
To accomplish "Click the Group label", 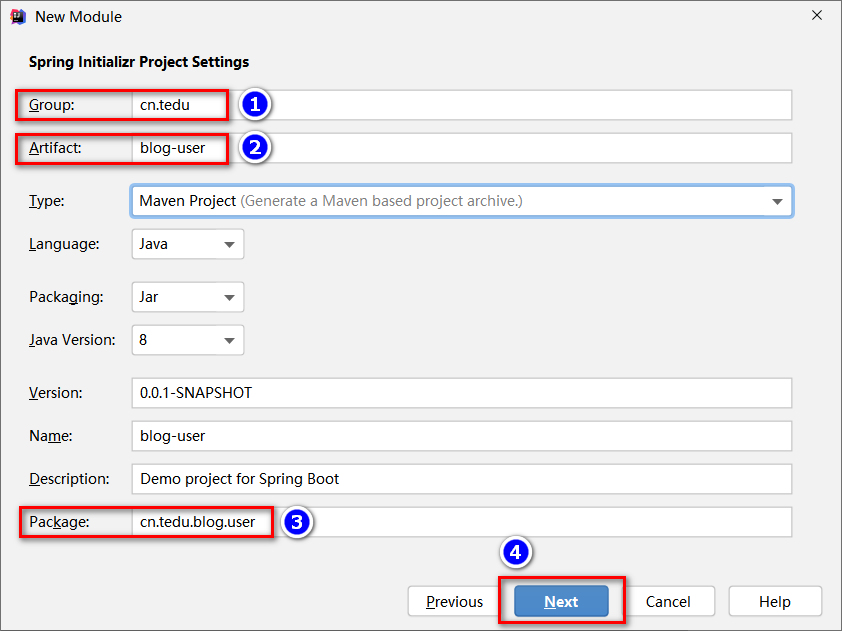I will point(52,105).
